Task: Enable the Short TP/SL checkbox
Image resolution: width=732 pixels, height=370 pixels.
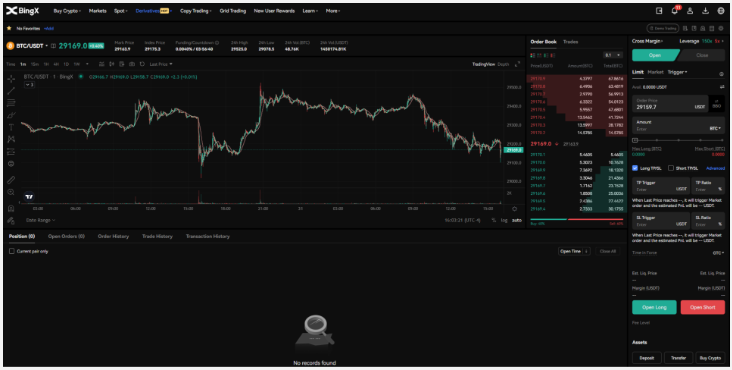Action: [671, 168]
